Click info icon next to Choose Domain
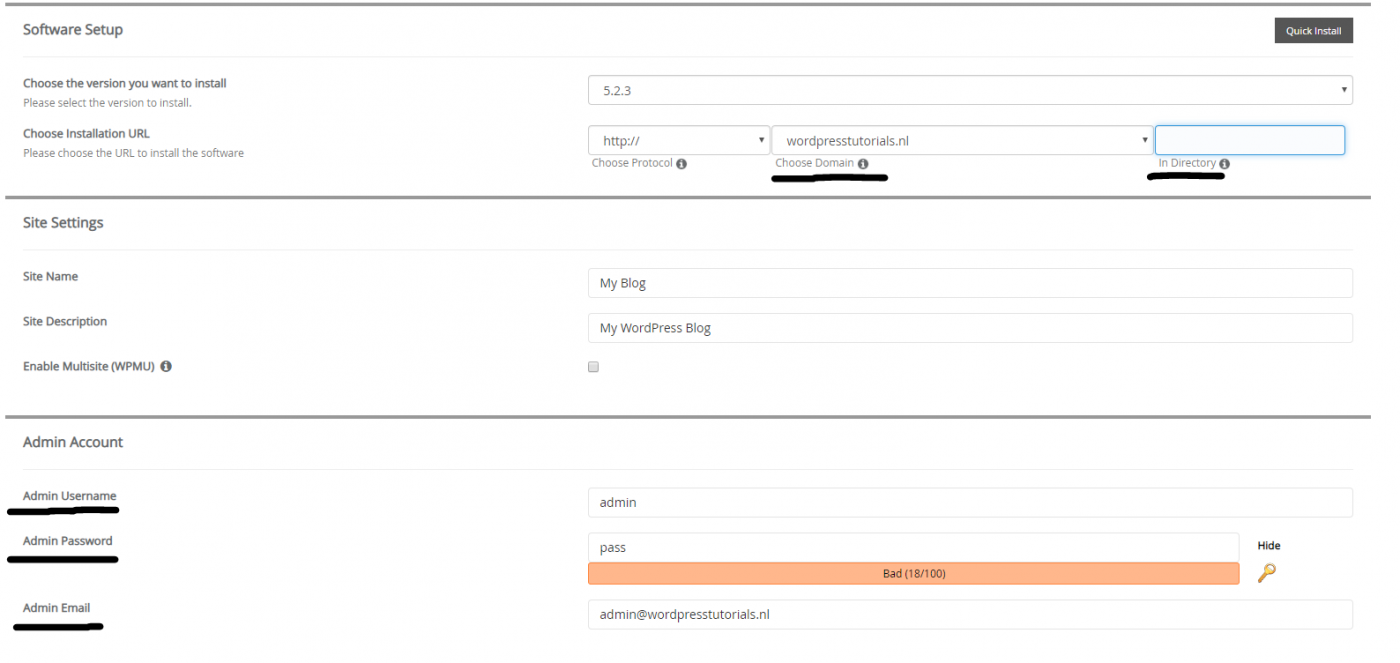Screen dimensions: 1400x663 click(x=863, y=164)
